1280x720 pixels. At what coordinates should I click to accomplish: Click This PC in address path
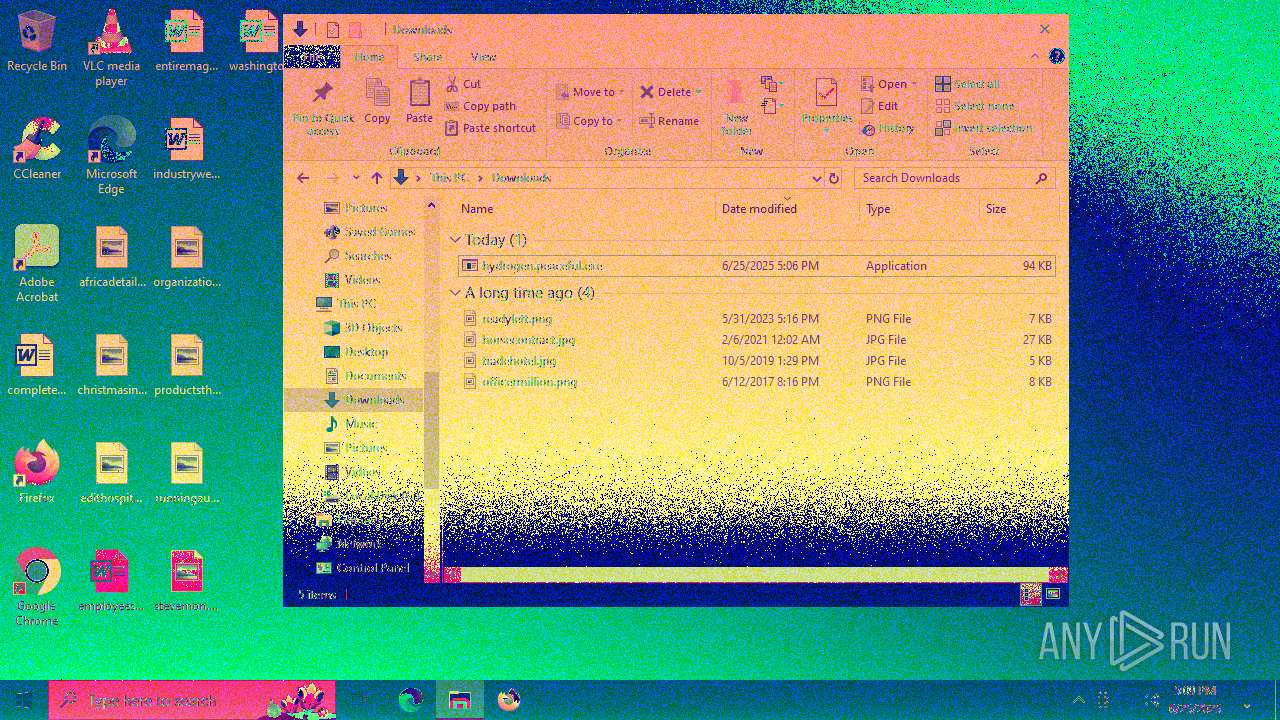coord(448,178)
